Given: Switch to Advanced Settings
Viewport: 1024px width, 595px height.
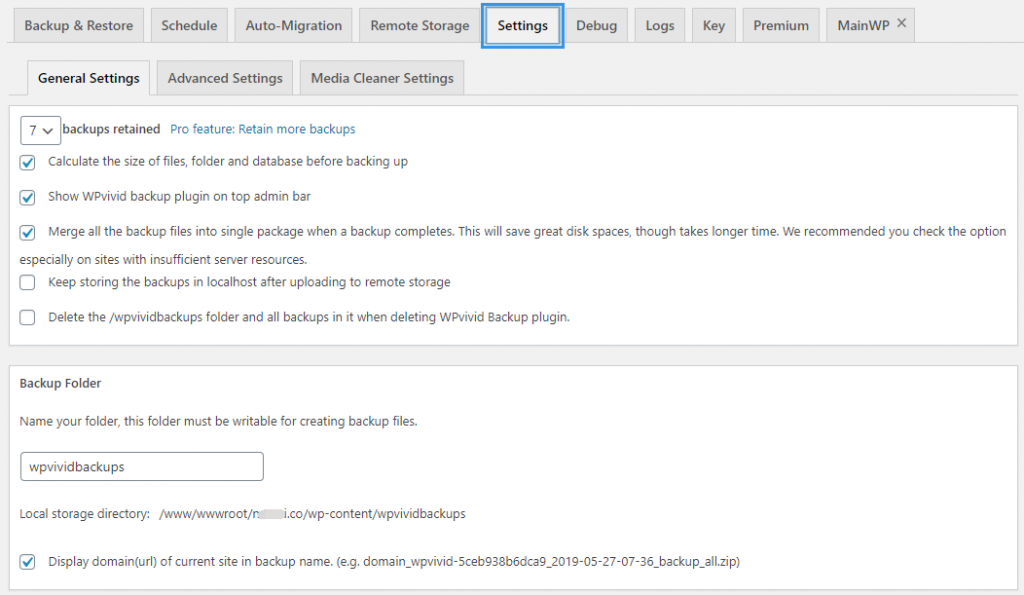Looking at the screenshot, I should pyautogui.click(x=224, y=76).
